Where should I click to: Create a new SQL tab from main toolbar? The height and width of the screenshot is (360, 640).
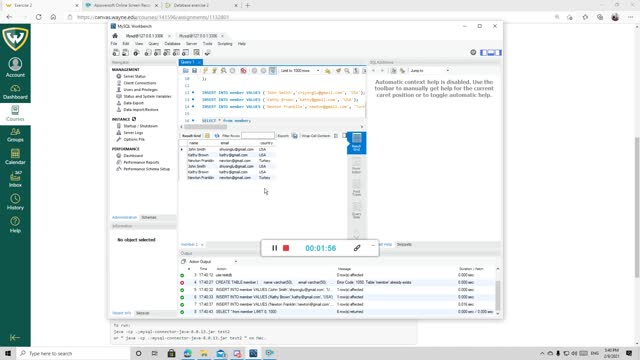(116, 53)
